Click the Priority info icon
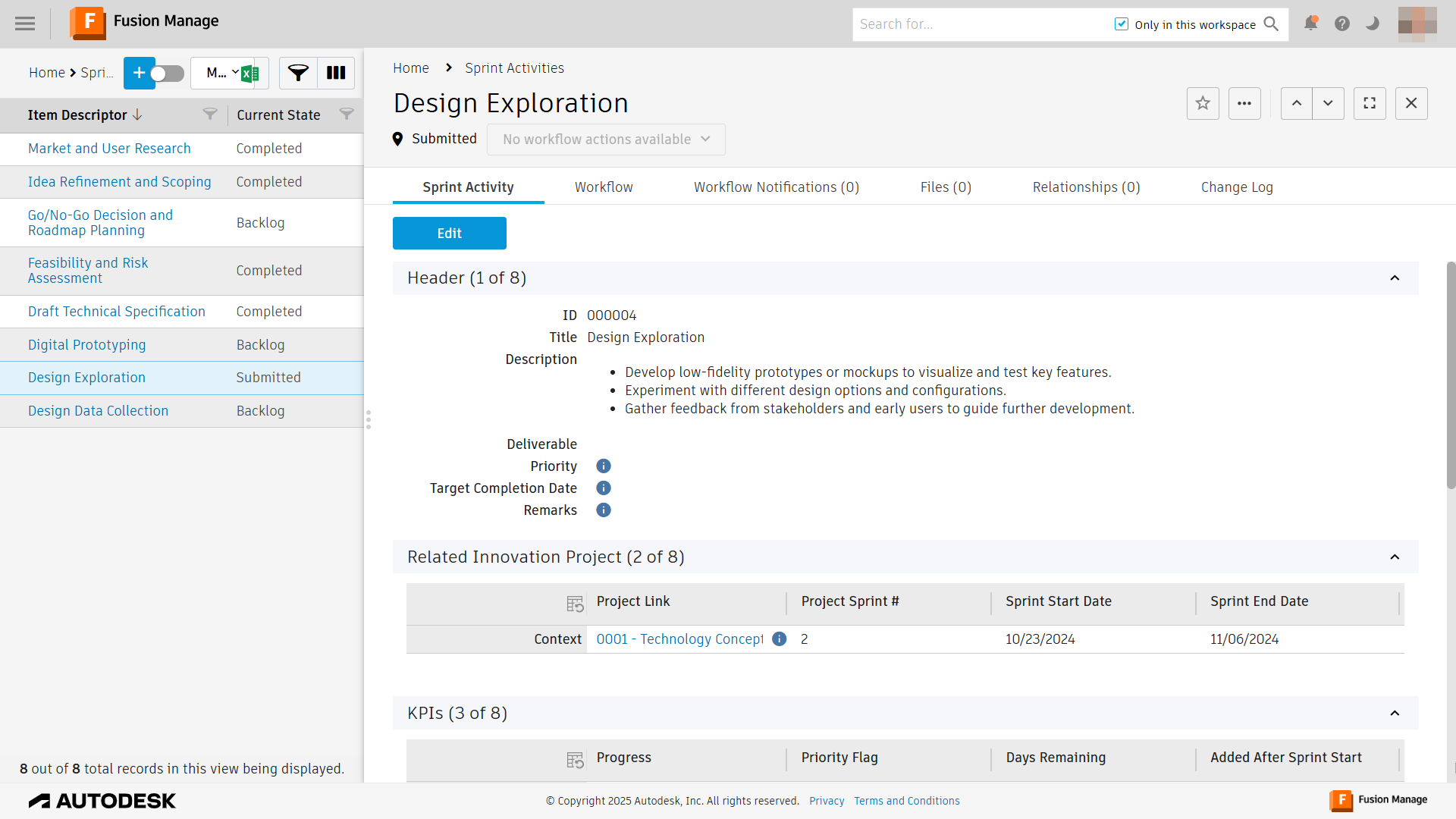The image size is (1456, 819). click(x=604, y=466)
